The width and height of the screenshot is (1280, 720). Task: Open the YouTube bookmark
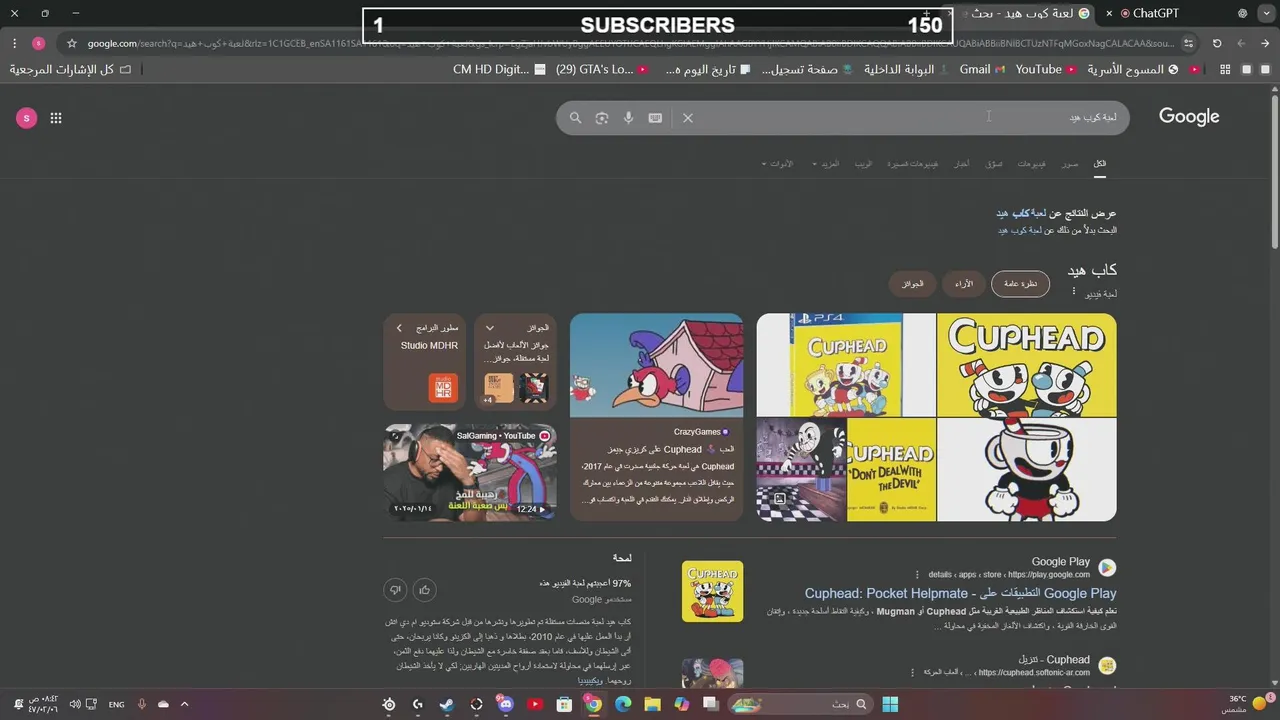[x=1046, y=69]
